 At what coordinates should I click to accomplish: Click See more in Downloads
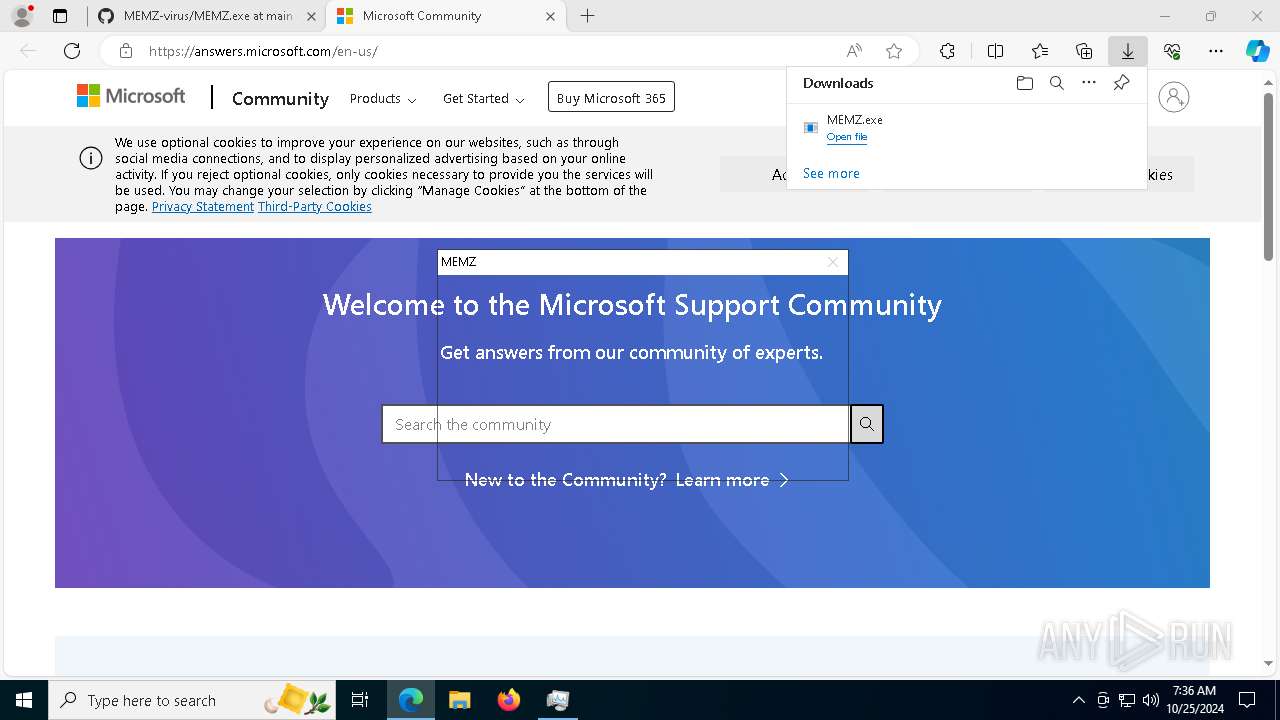pyautogui.click(x=831, y=173)
